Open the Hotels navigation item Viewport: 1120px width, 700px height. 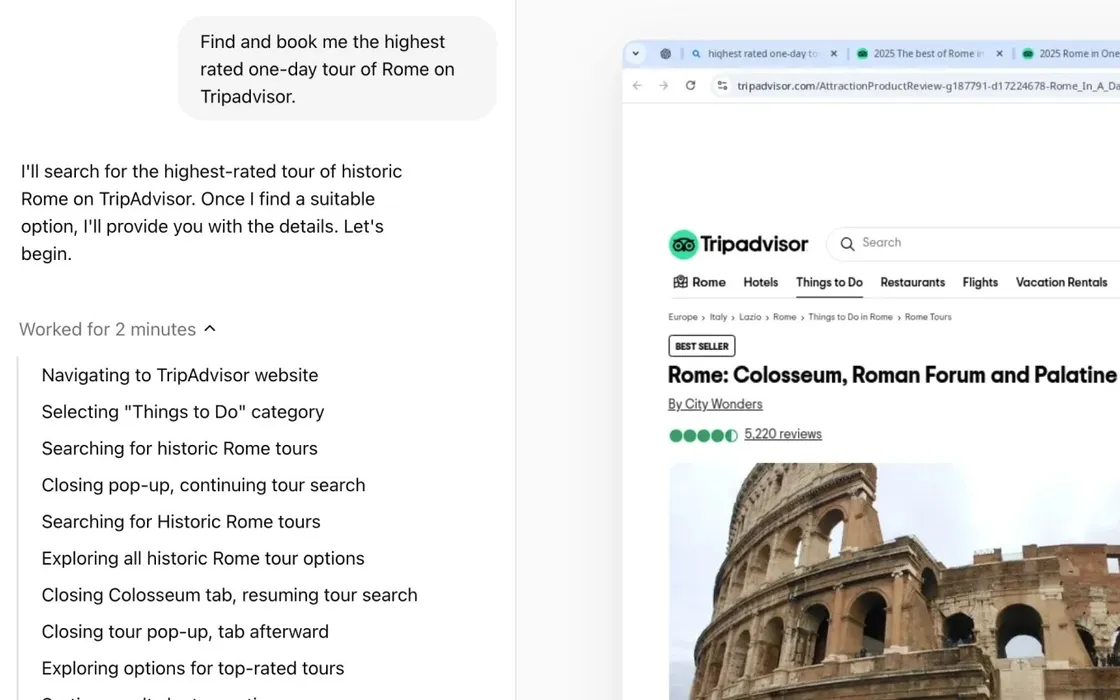click(x=760, y=282)
